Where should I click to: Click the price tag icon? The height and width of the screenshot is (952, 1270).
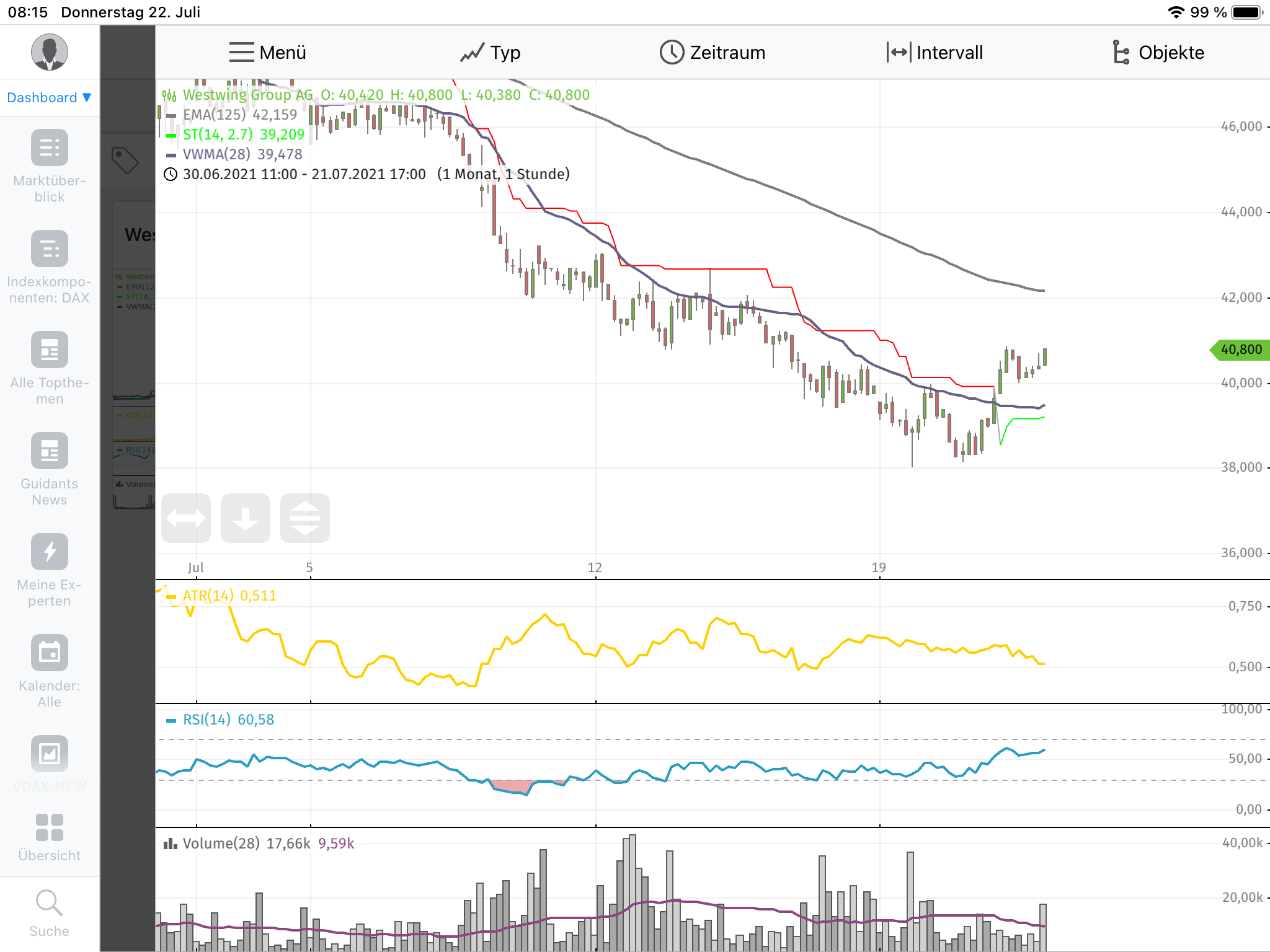pyautogui.click(x=125, y=161)
